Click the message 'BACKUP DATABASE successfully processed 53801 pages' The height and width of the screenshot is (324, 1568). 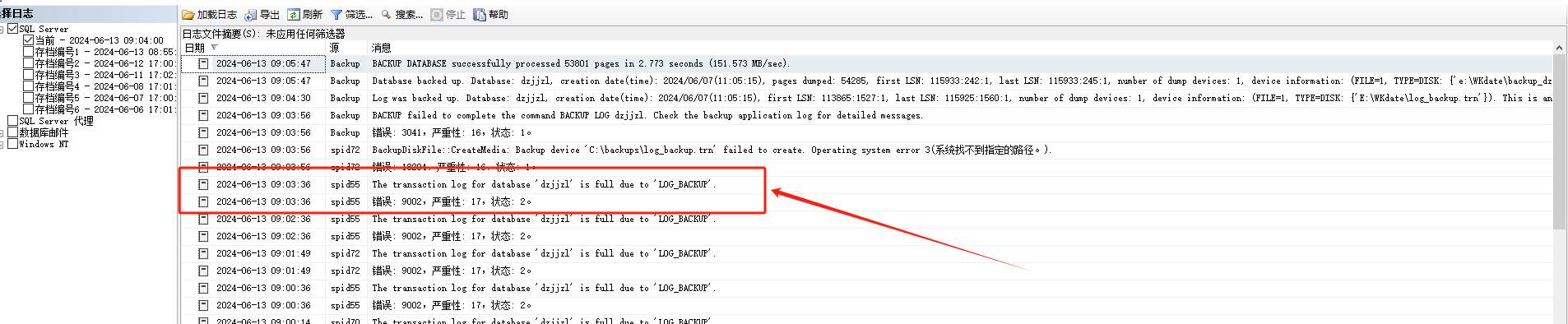coord(581,63)
